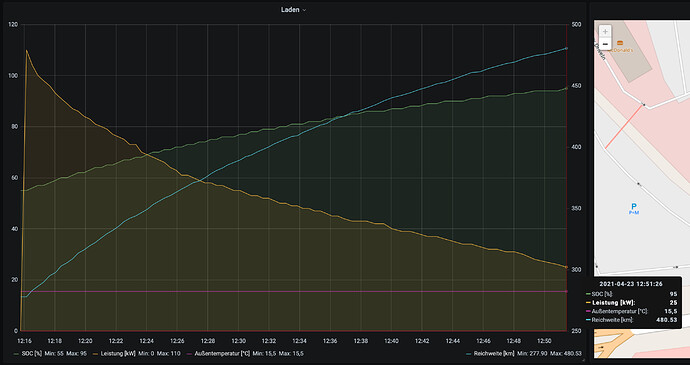
Task: Click the yellow Leistung legend color swatch
Action: click(94, 354)
